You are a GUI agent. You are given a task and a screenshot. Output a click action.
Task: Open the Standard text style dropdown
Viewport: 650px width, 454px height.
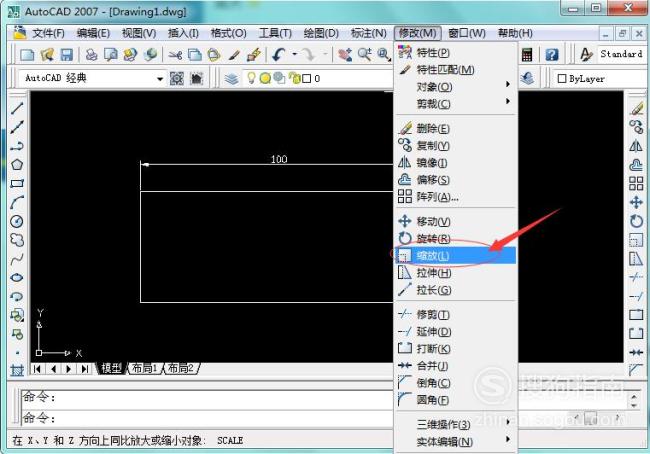(622, 54)
